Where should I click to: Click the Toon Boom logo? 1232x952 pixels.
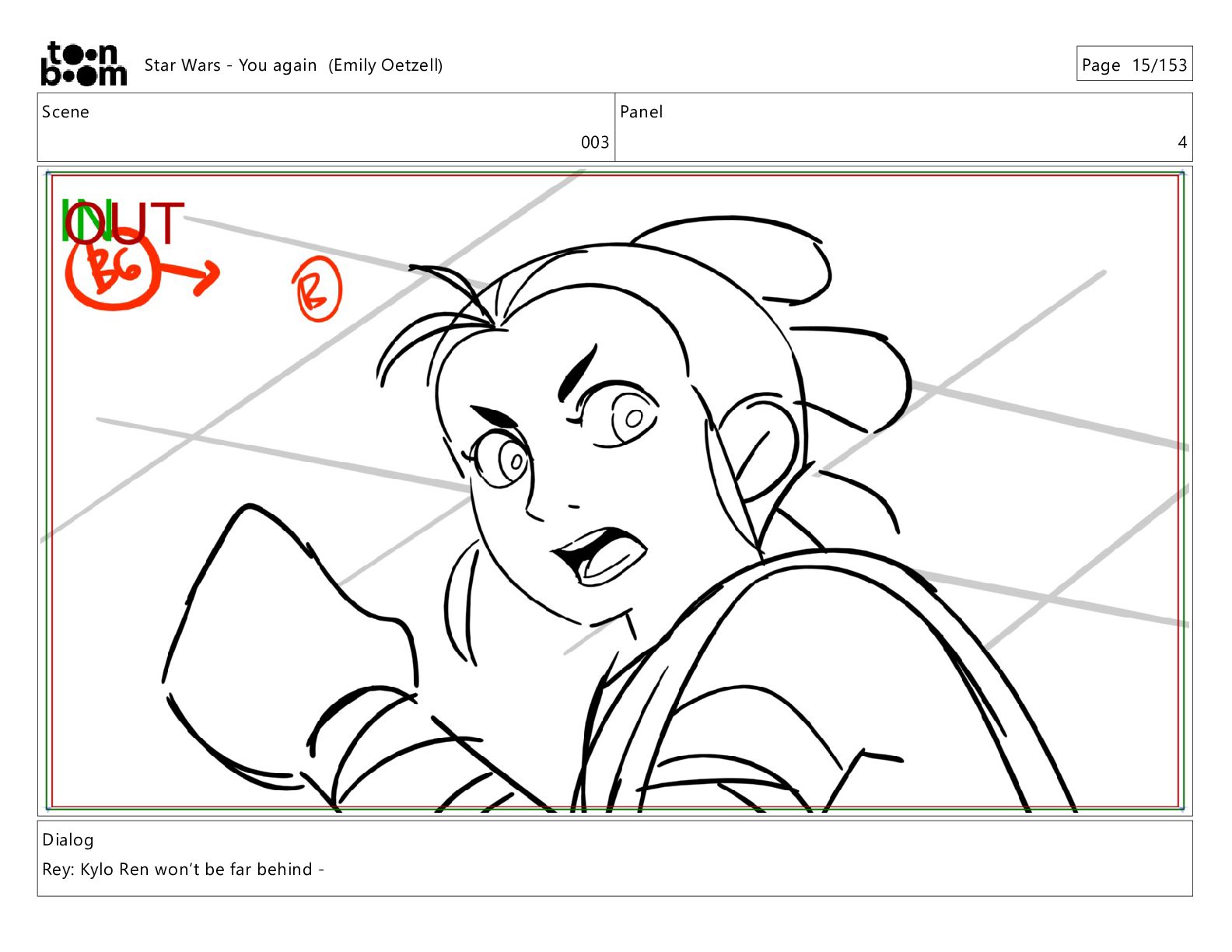pos(83,64)
